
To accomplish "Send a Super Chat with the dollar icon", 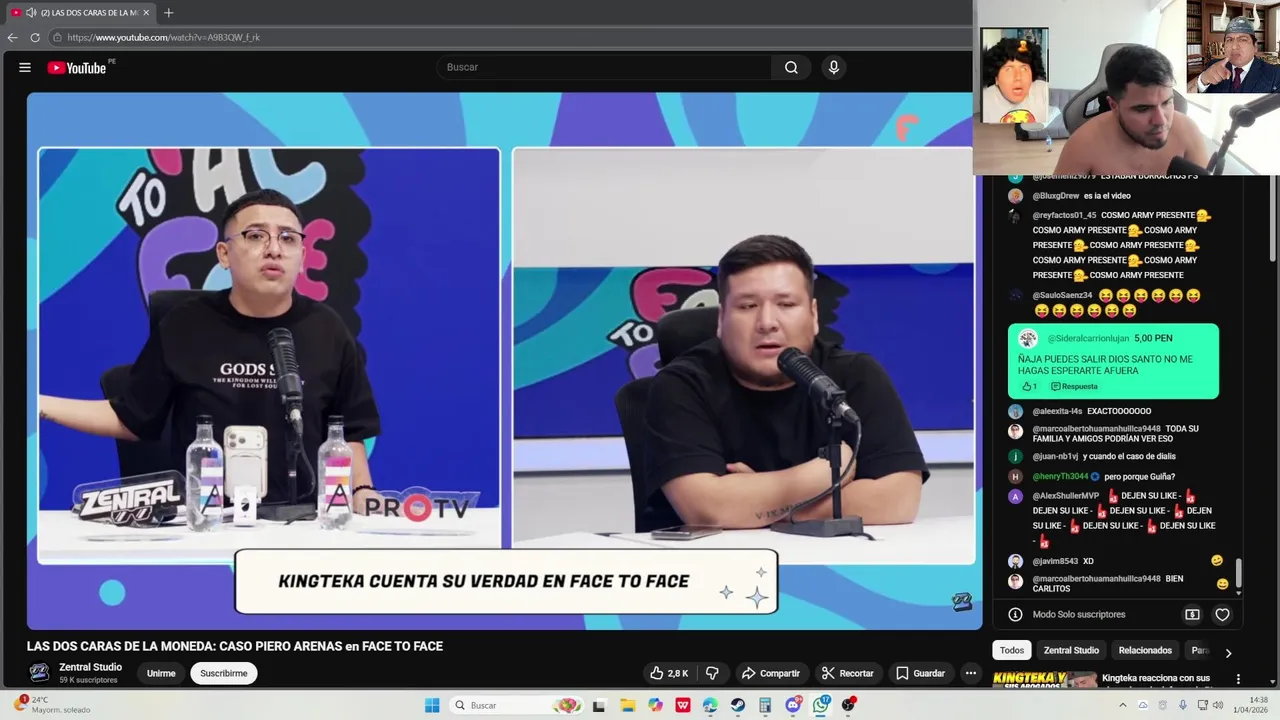I will [1192, 615].
